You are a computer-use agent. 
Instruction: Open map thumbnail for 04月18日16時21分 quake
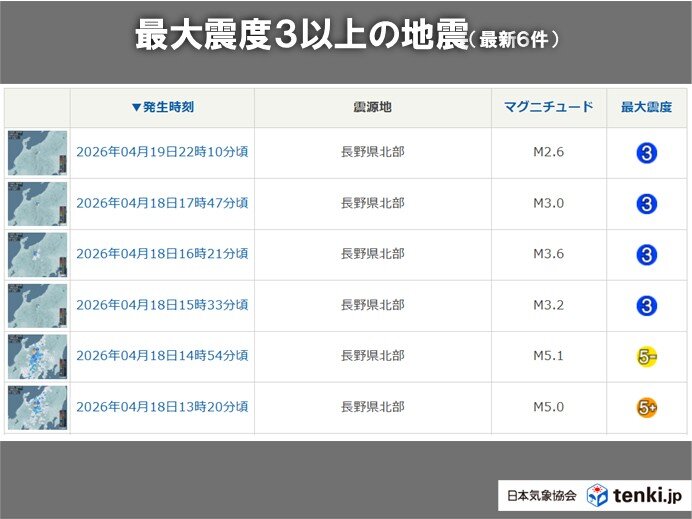(38, 255)
